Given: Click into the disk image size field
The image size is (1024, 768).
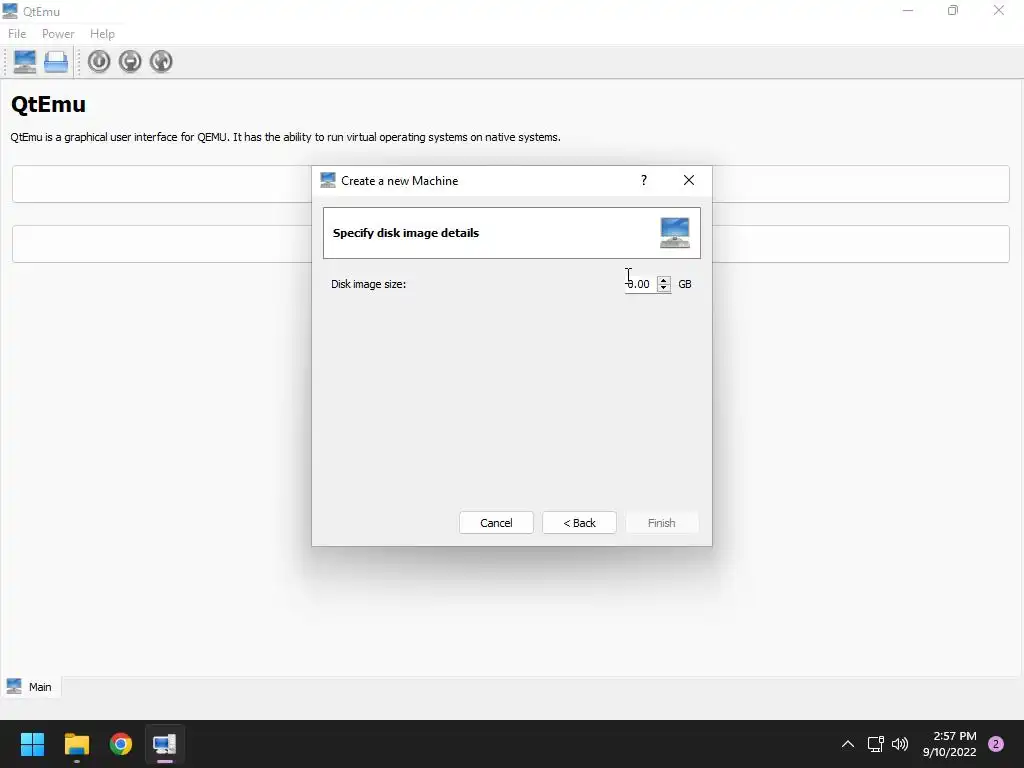Looking at the screenshot, I should click(641, 284).
